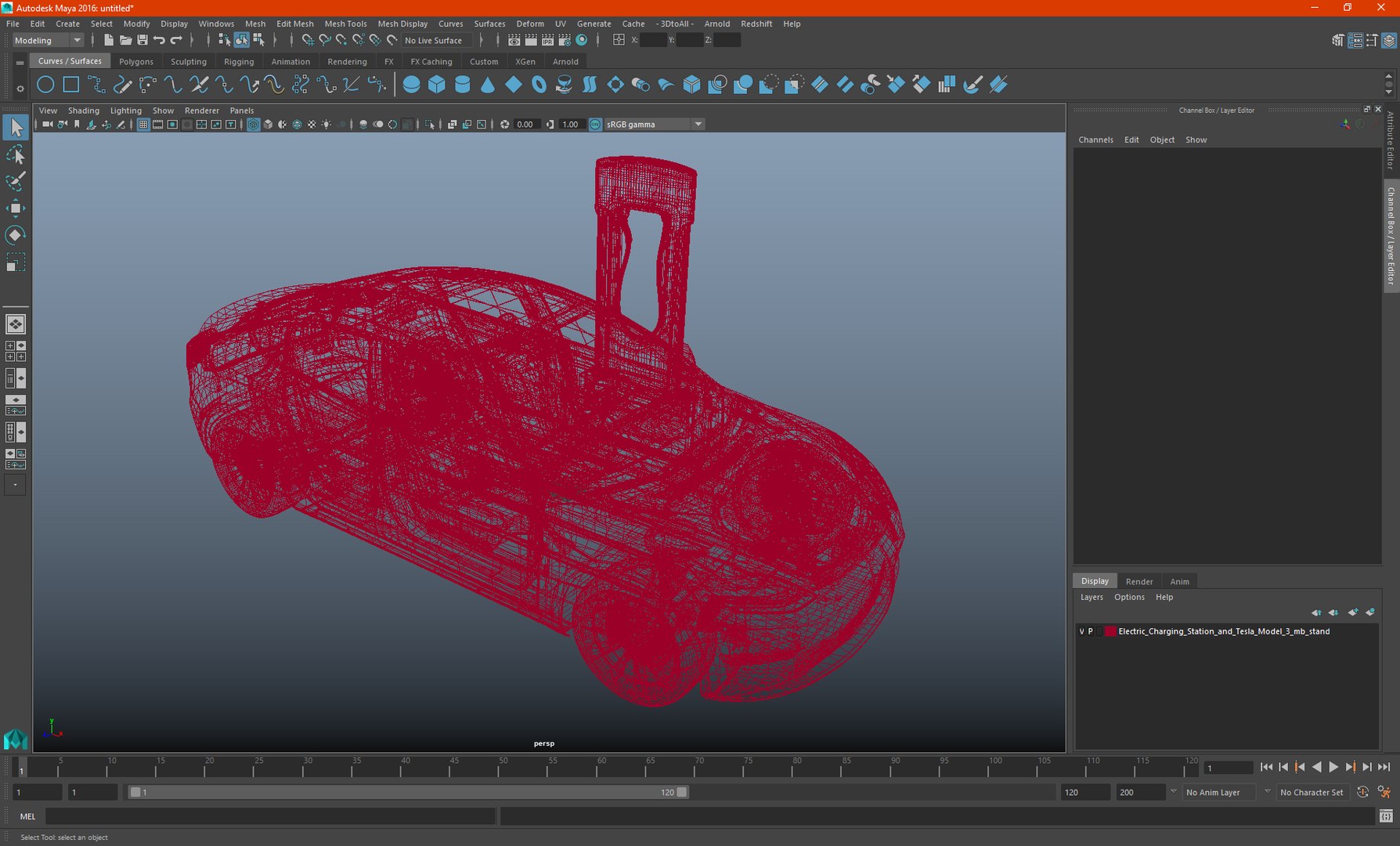Select the NURBS circle shelf icon
1400x846 pixels.
coord(45,85)
